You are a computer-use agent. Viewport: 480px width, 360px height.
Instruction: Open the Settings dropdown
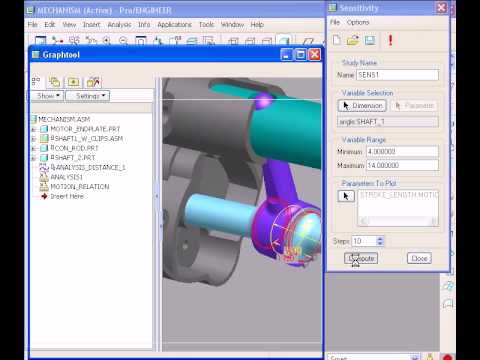click(x=88, y=96)
